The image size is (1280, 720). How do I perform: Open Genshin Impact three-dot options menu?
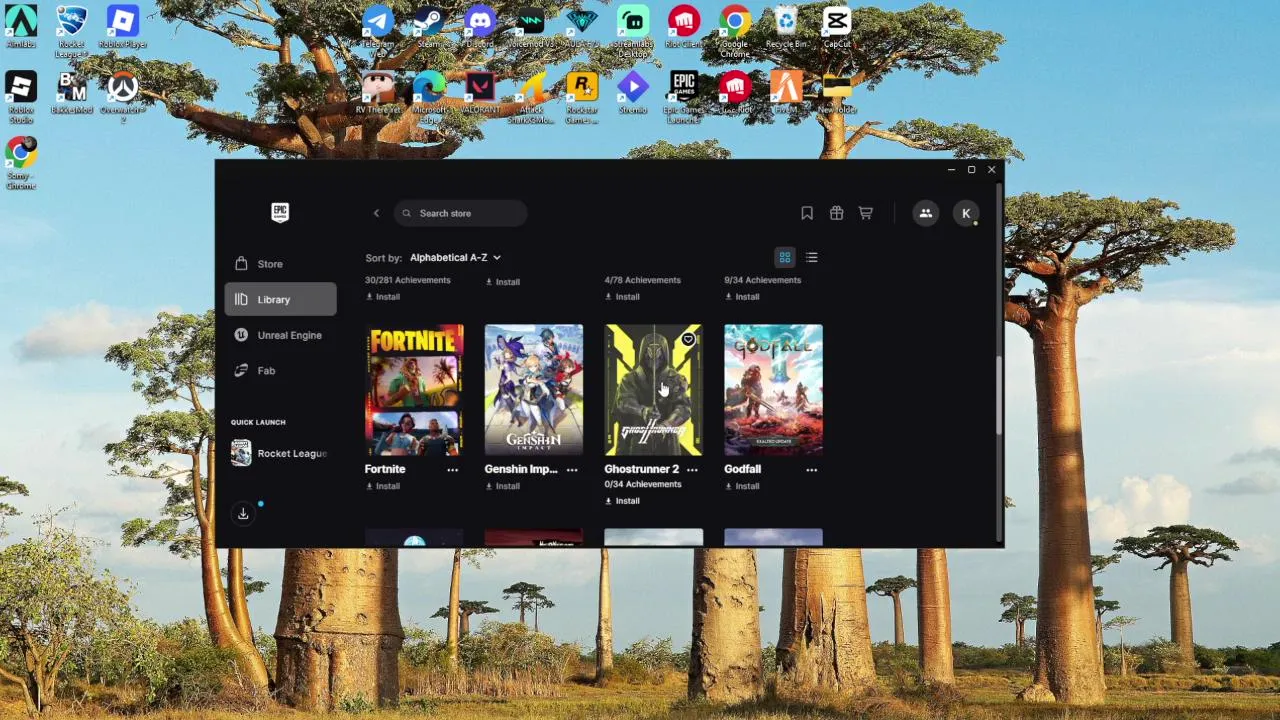[572, 469]
